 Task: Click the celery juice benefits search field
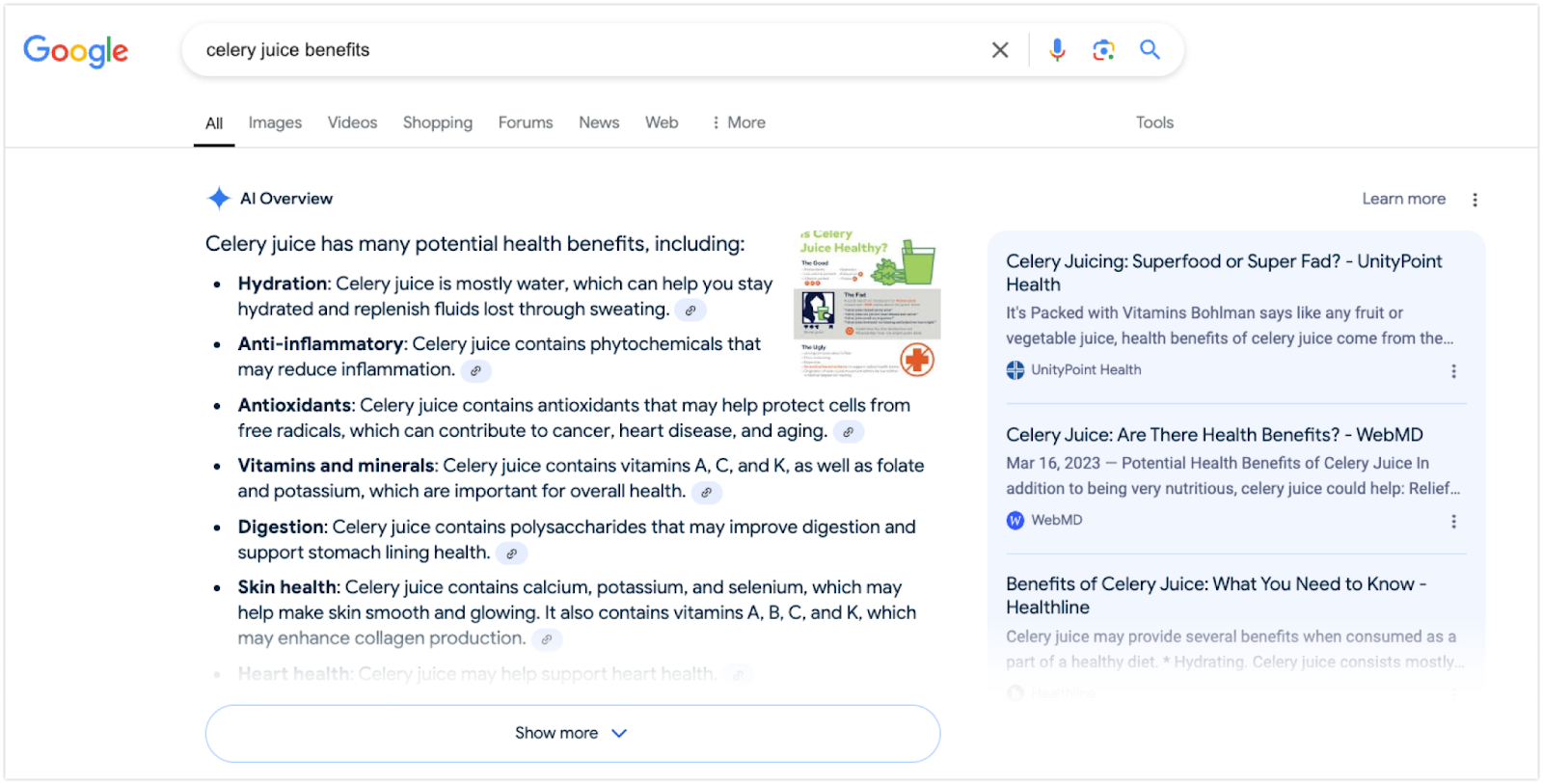pos(588,50)
